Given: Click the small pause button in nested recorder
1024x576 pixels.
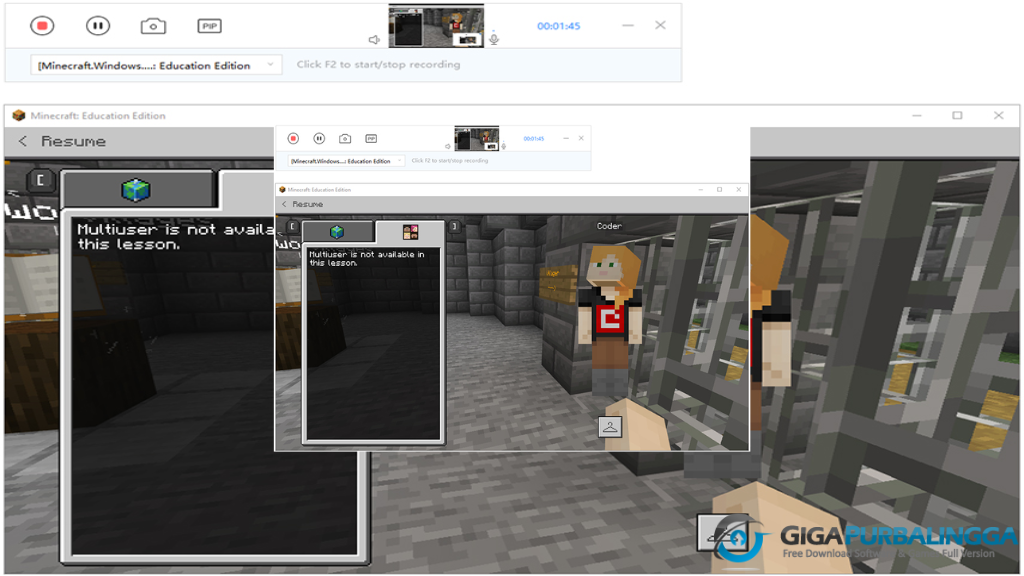Looking at the screenshot, I should [x=319, y=138].
